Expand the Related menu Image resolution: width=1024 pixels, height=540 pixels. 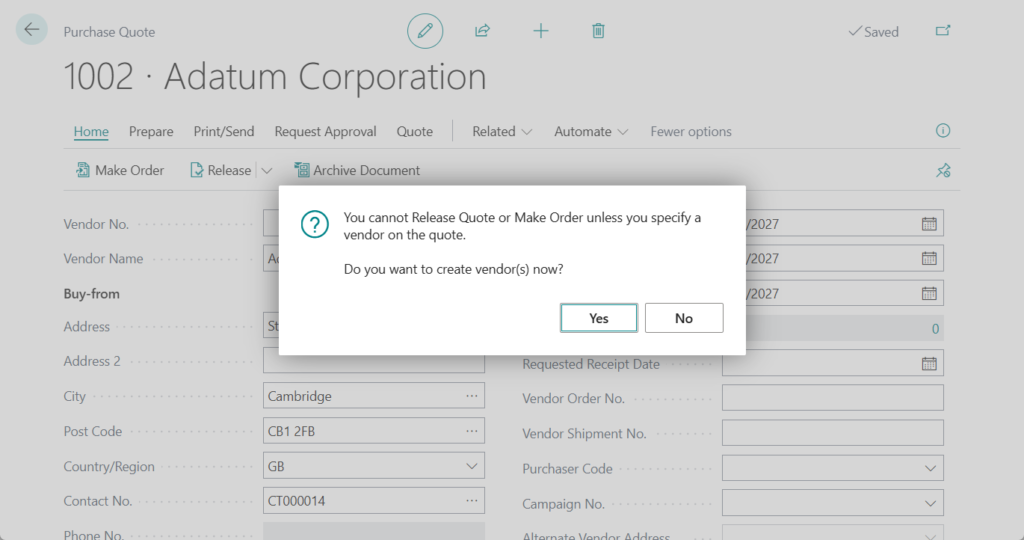(x=502, y=132)
